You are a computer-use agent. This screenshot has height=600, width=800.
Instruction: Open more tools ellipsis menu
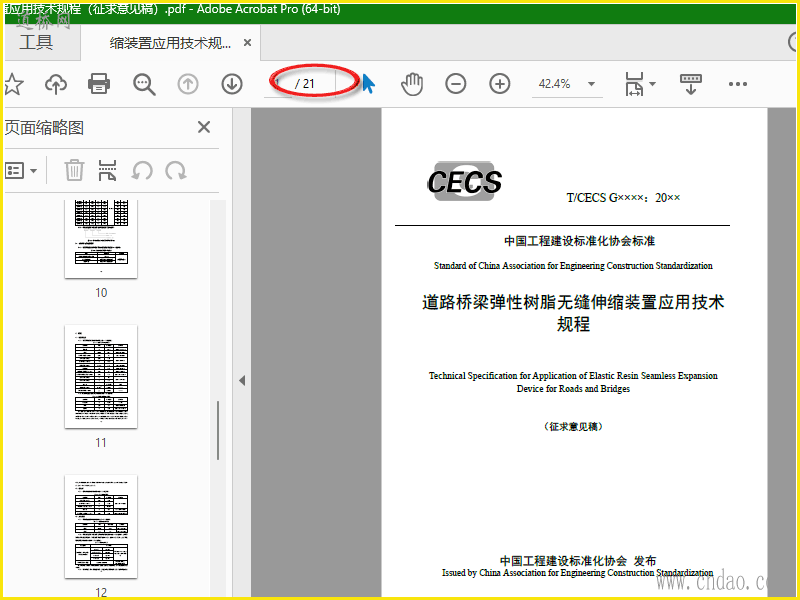738,84
